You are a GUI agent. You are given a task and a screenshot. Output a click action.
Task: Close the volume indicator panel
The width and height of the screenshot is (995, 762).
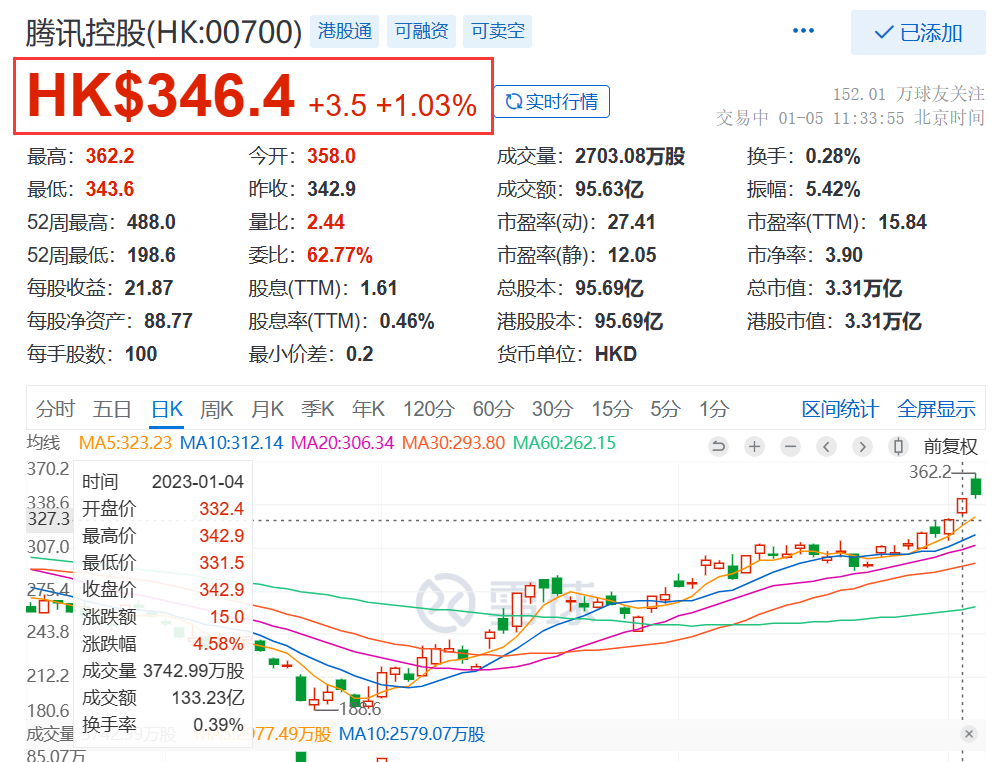968,734
